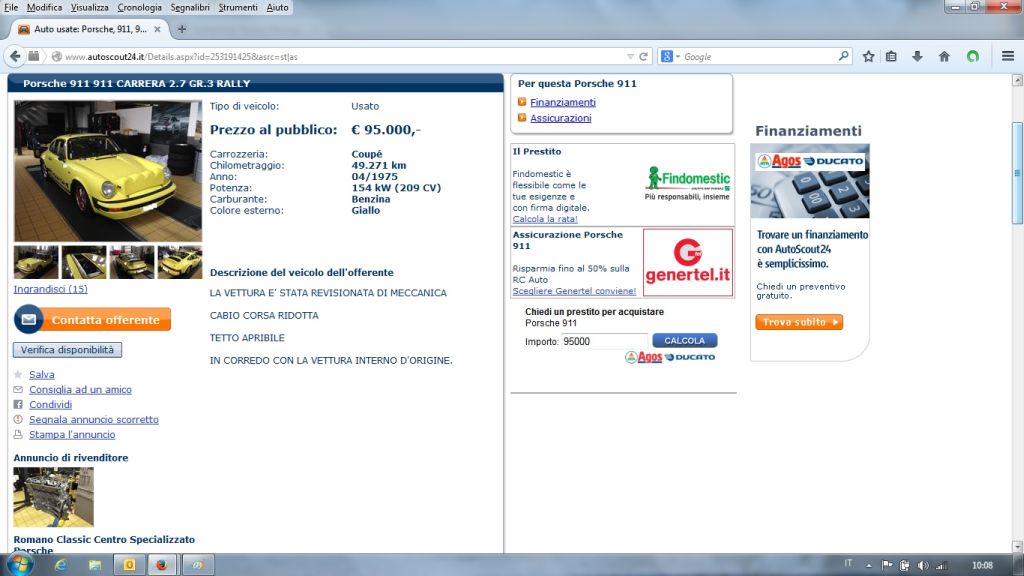Click the Facebook icon beside Condividi
The height and width of the screenshot is (576, 1024).
click(18, 405)
